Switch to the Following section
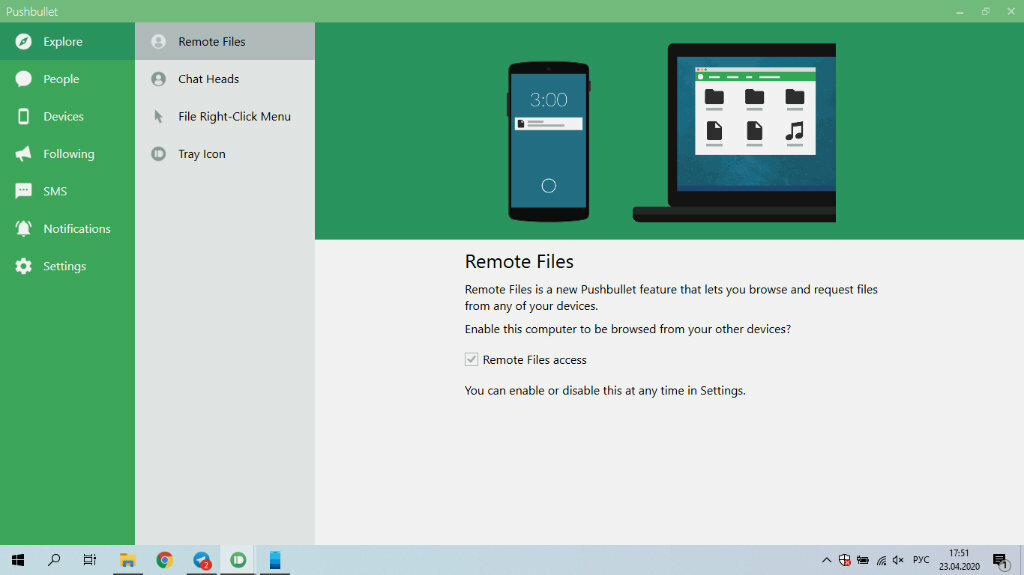Screen dimensions: 1024x575 (67, 154)
